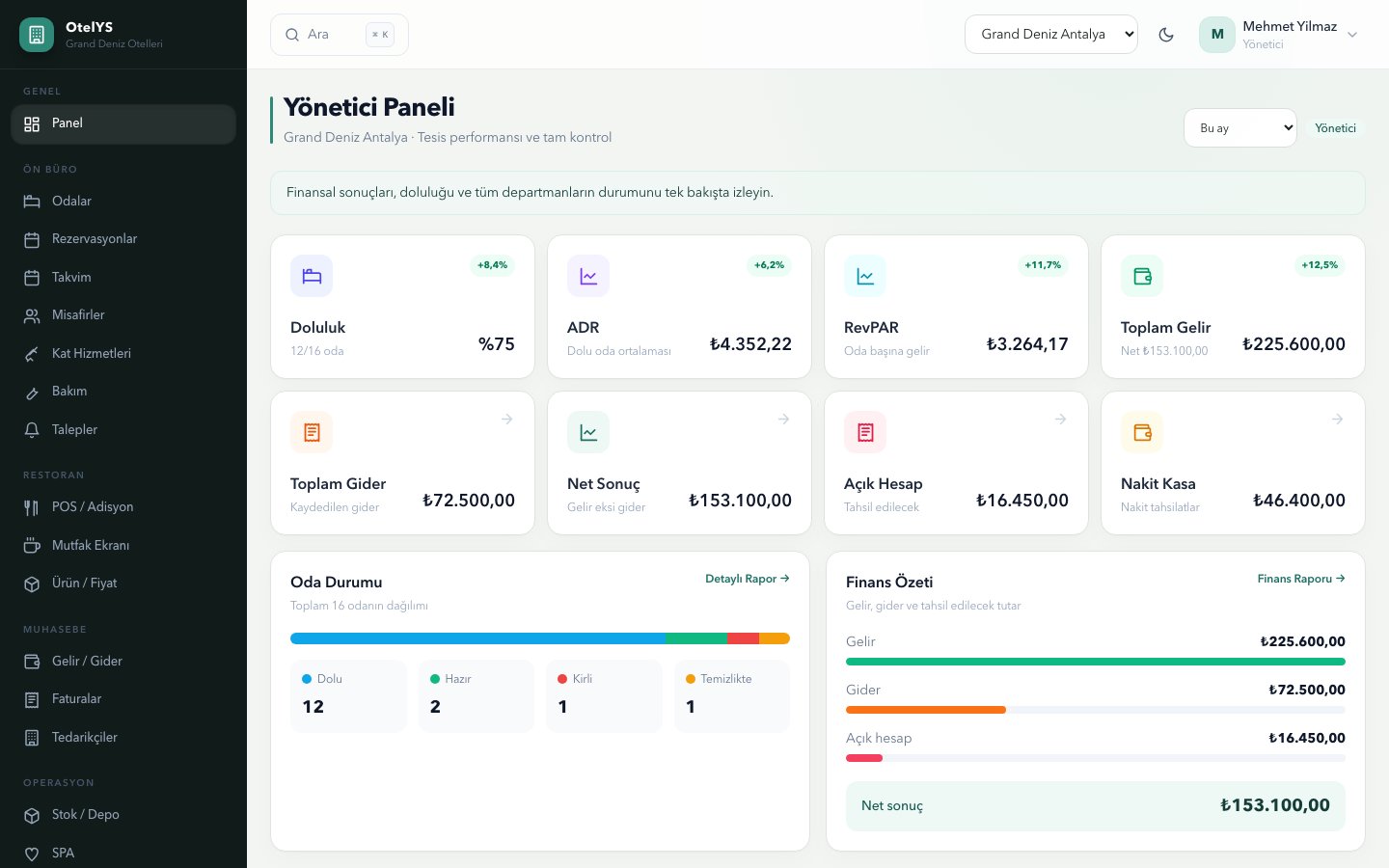Click the Kat Hizmetleri broom icon
This screenshot has height=868, width=1389.
(32, 354)
